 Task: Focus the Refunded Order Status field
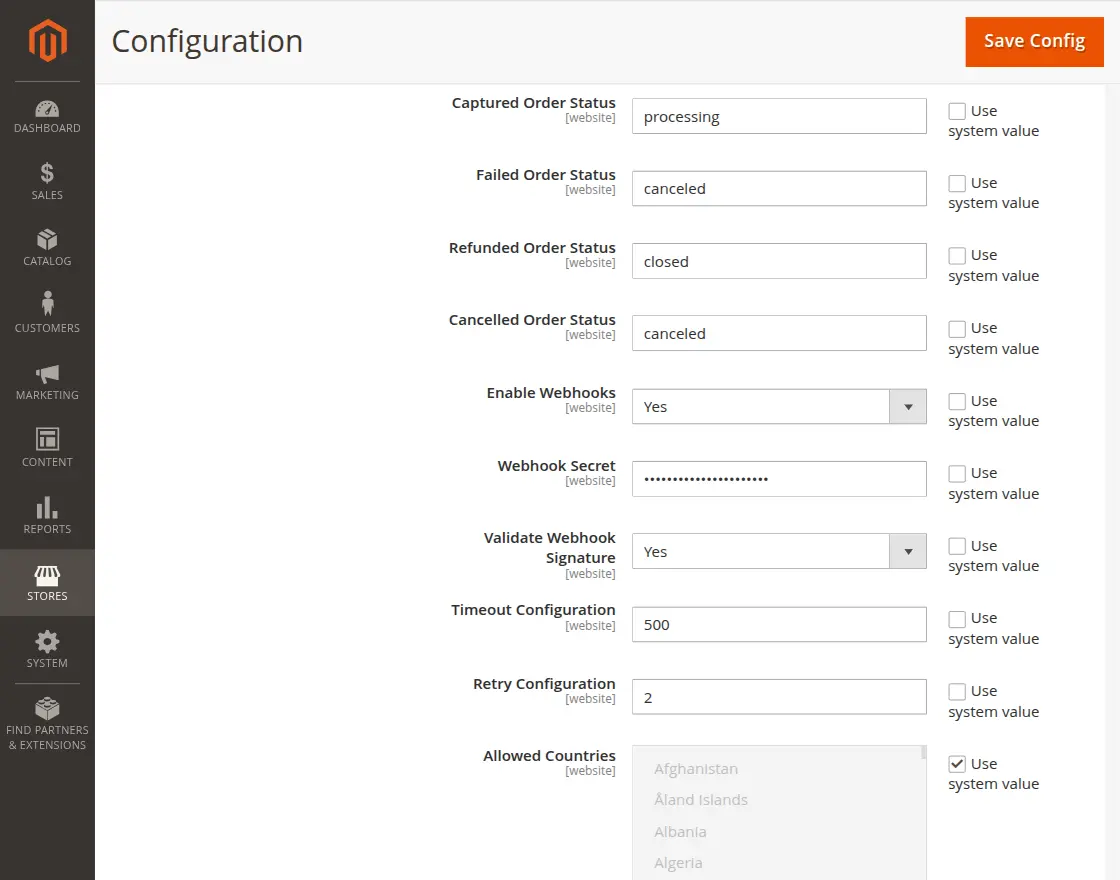(779, 261)
